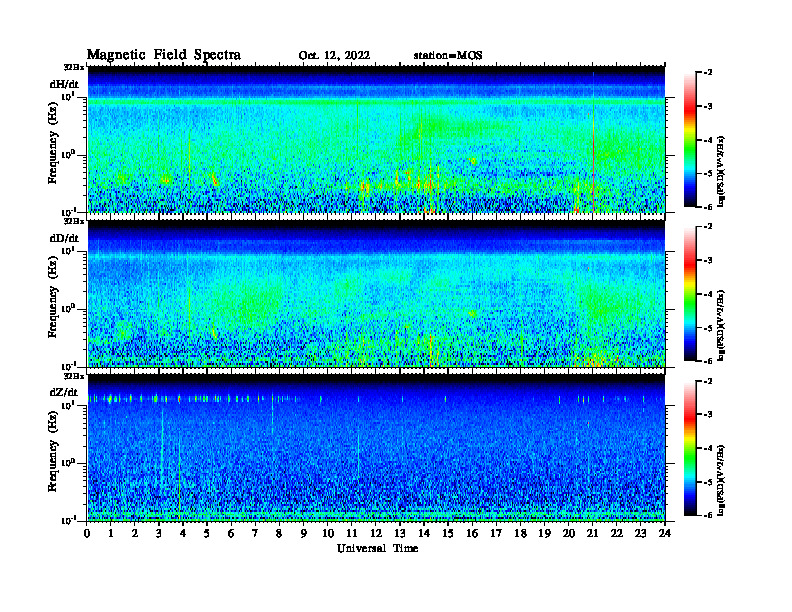Click hour tick label '24' on time axis
This screenshot has width=792, height=612.
point(665,533)
